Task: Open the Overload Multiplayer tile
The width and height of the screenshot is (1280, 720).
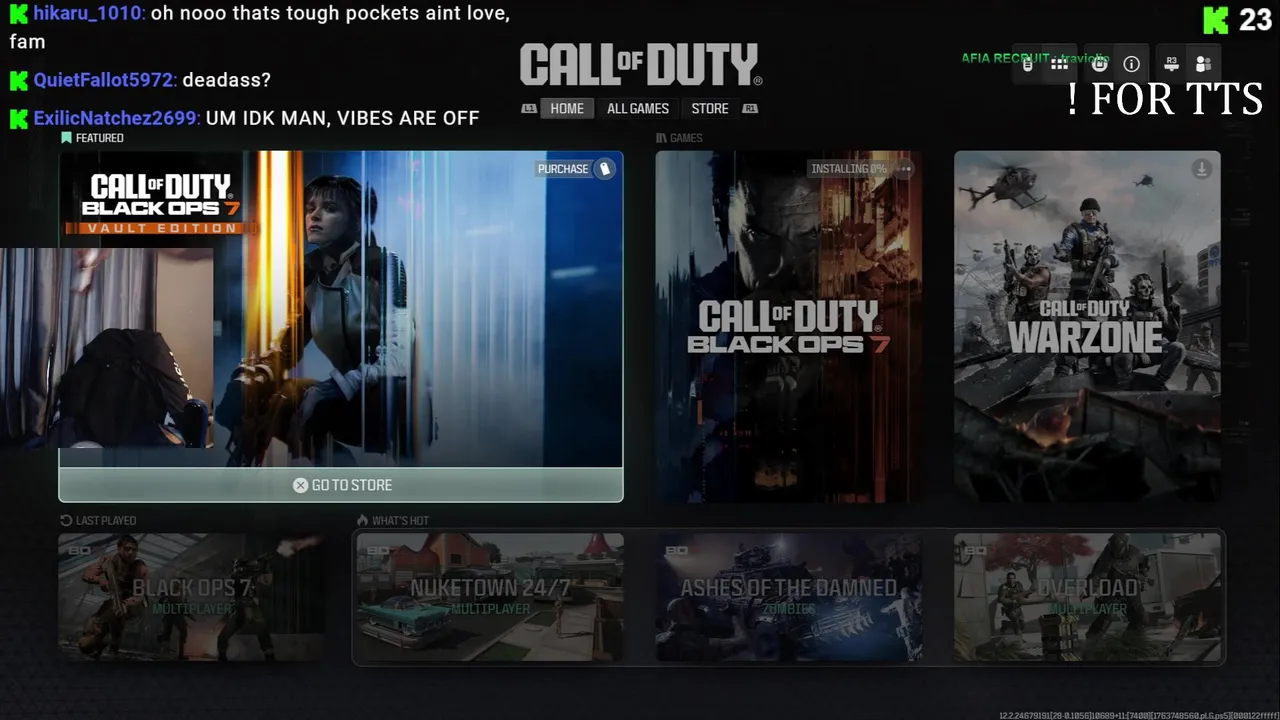Action: tap(1087, 597)
